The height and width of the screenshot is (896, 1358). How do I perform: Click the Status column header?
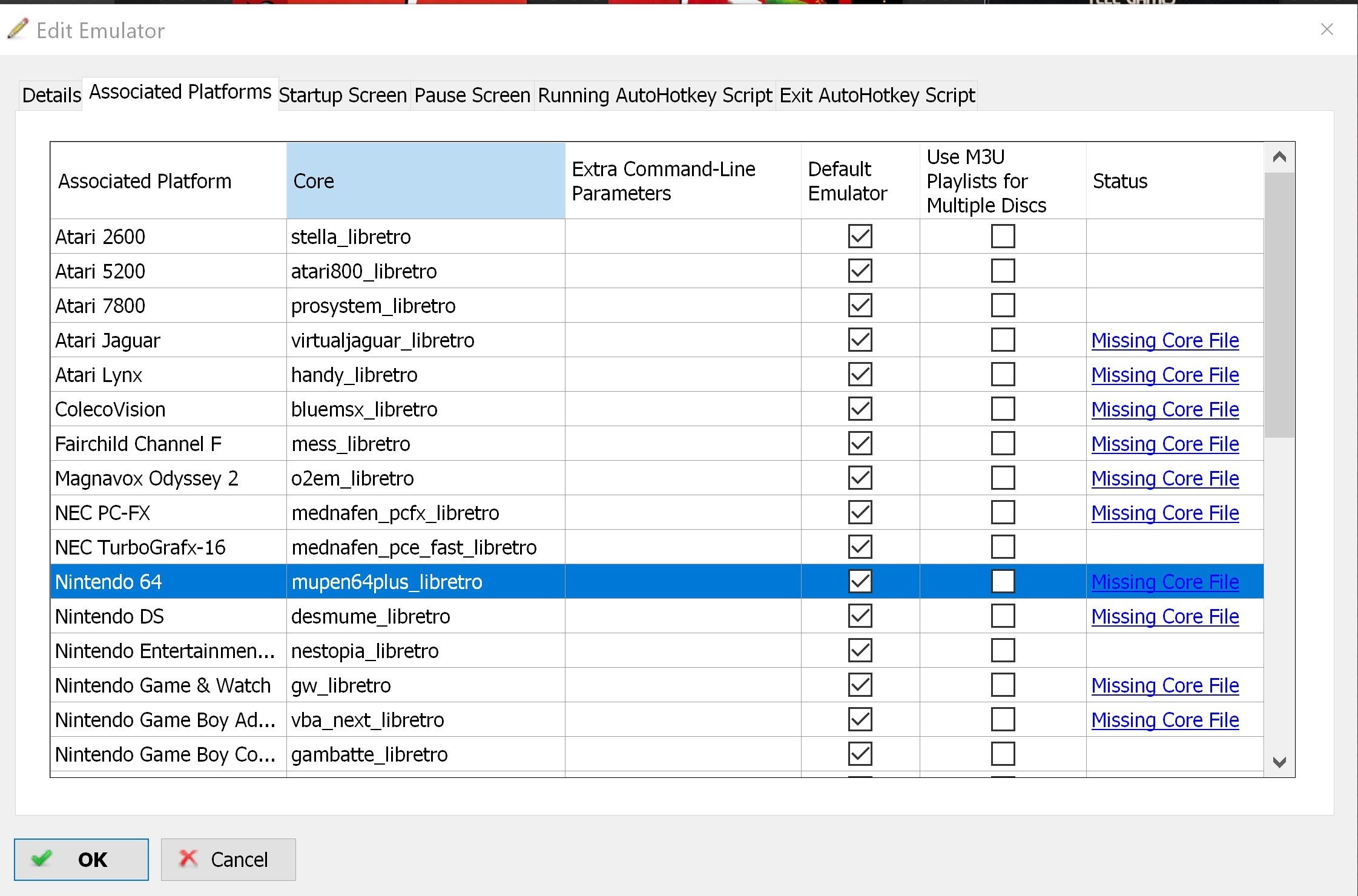(x=1175, y=181)
